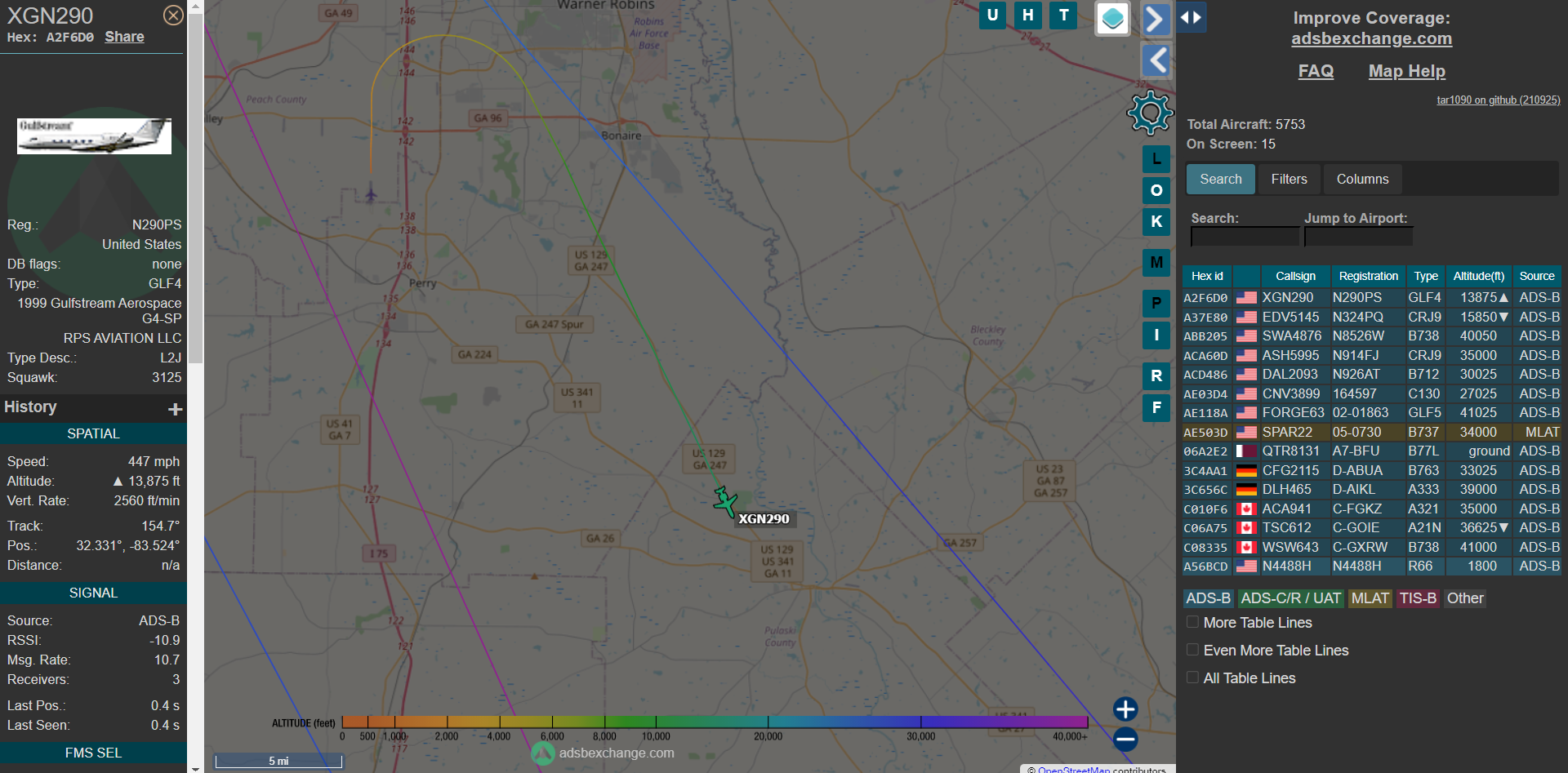Image resolution: width=1568 pixels, height=773 pixels.
Task: Select the SWA4876 table row
Action: 1371,335
